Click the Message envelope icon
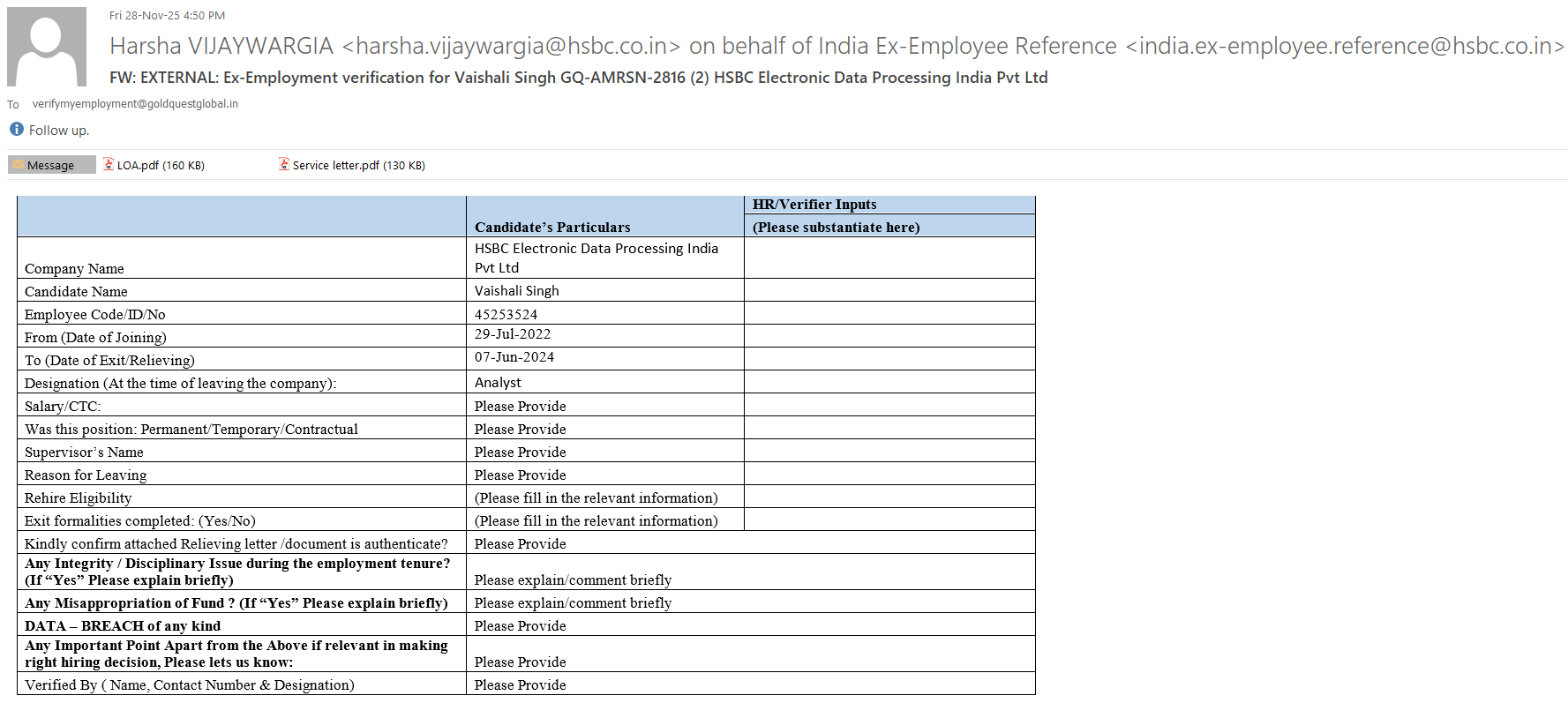 pos(18,165)
